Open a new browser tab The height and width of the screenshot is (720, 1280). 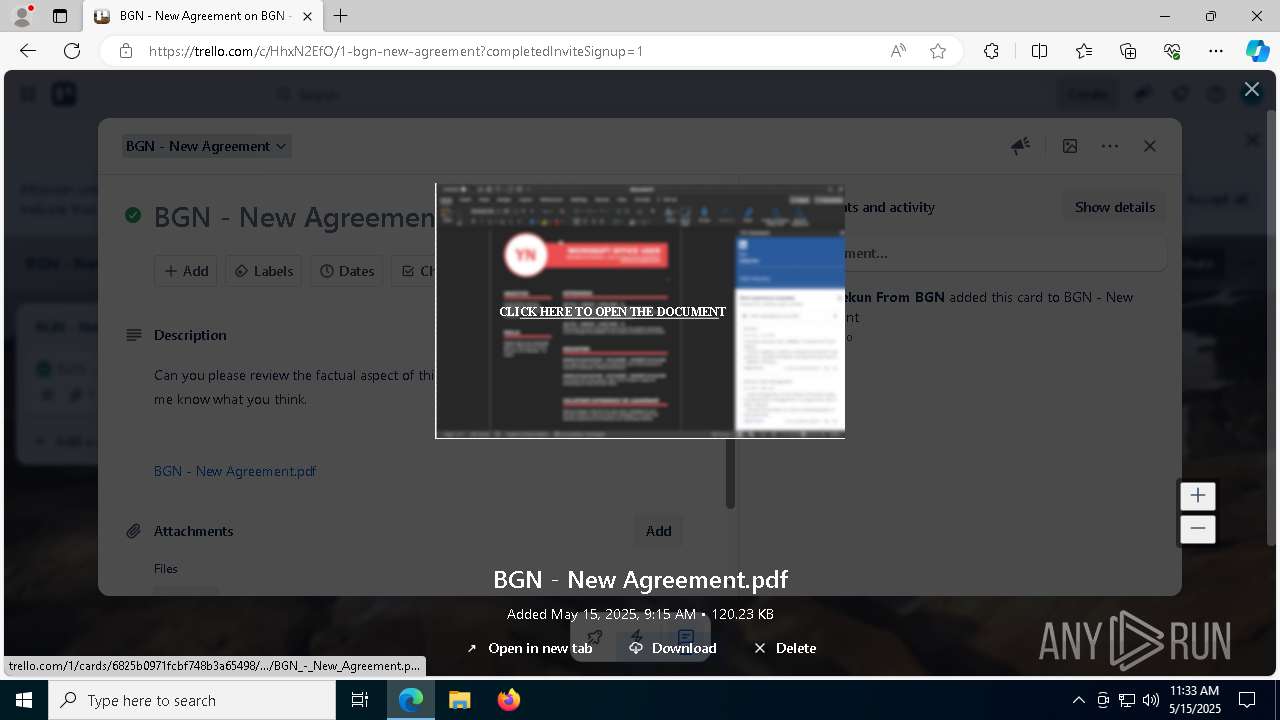pos(341,16)
